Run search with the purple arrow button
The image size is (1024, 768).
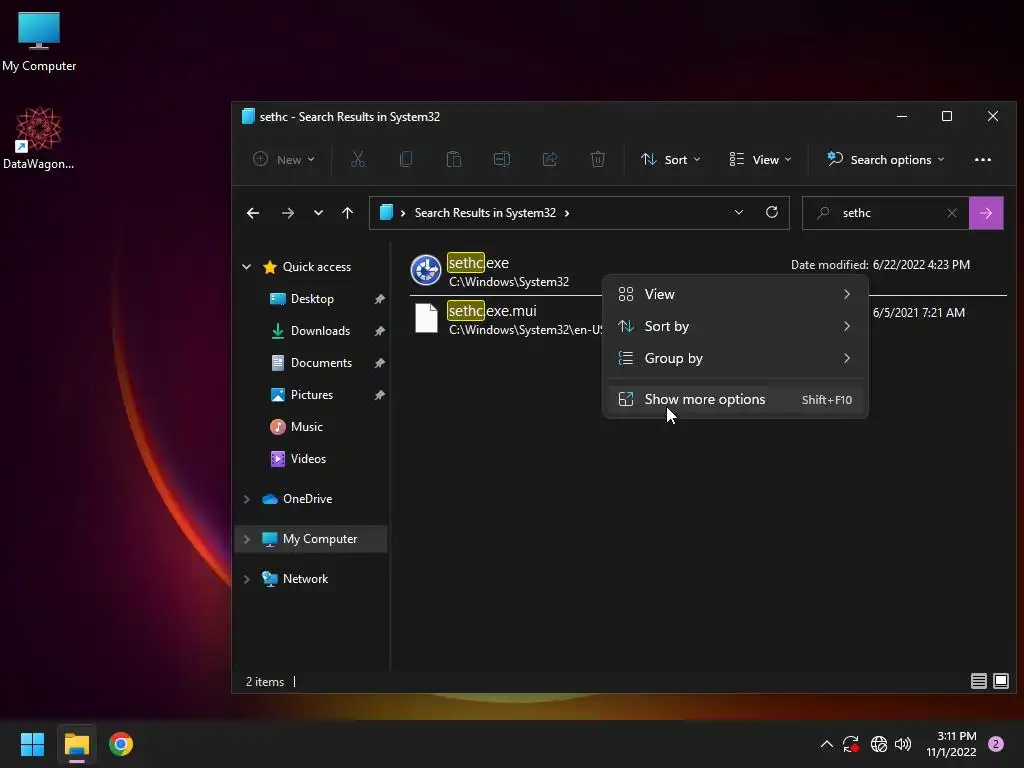(x=986, y=213)
